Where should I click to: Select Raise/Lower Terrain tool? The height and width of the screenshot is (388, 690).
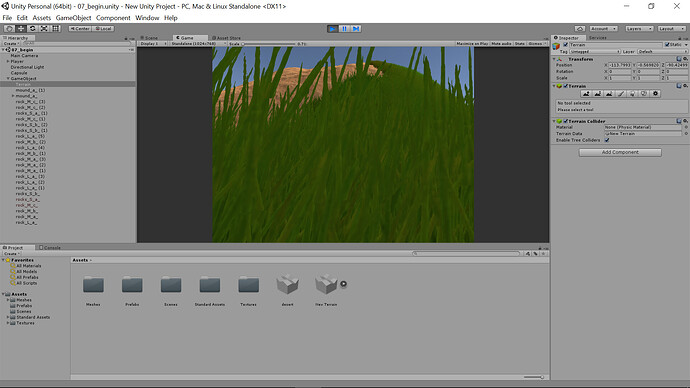click(x=586, y=94)
